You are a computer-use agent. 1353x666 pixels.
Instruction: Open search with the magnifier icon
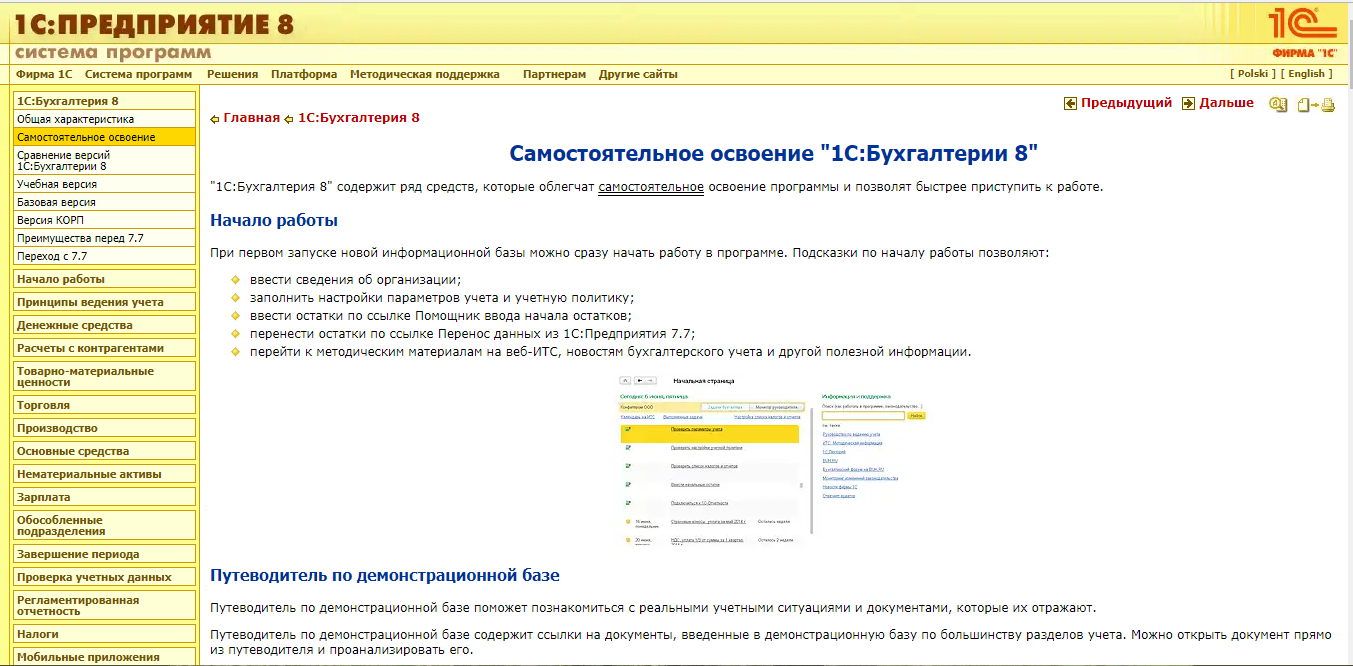pos(1277,104)
